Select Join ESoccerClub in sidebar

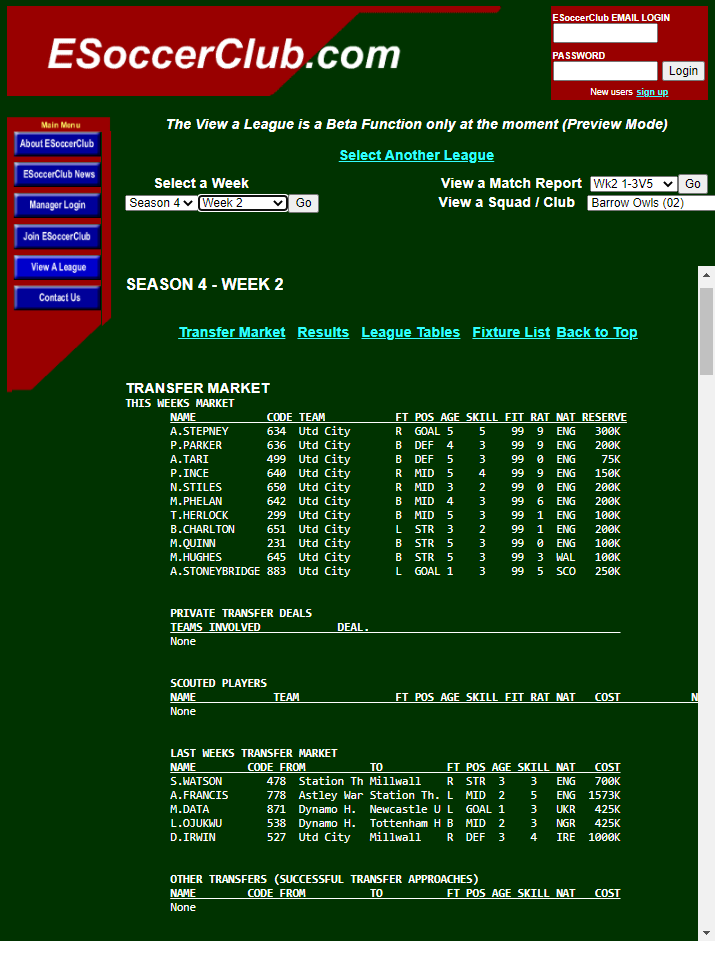57,237
